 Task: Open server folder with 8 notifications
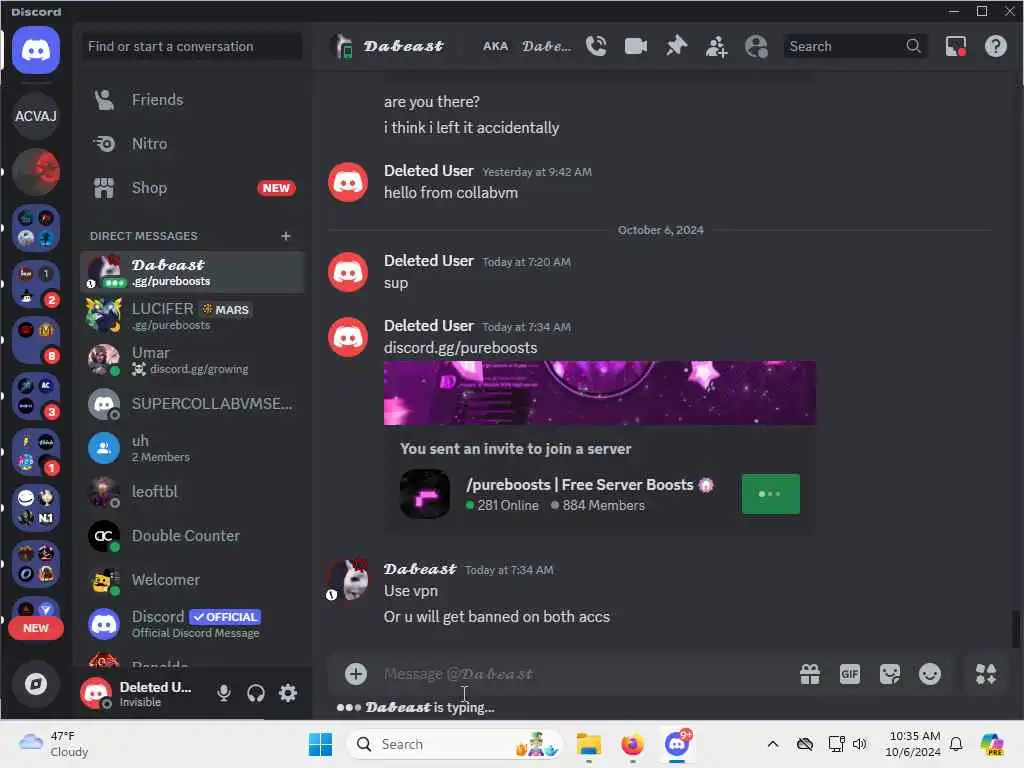pos(36,340)
